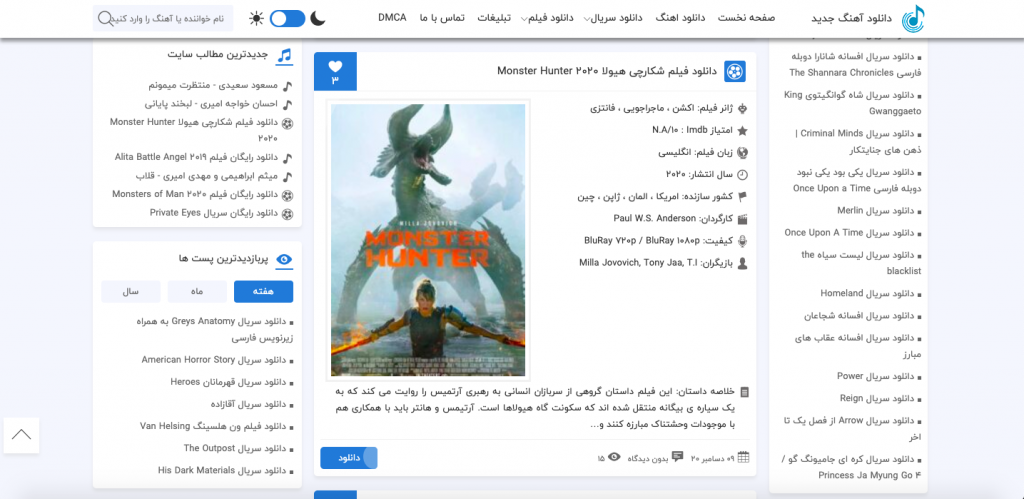Open the تبلیغات menu item
Viewport: 1024px width, 499px height.
(x=494, y=18)
